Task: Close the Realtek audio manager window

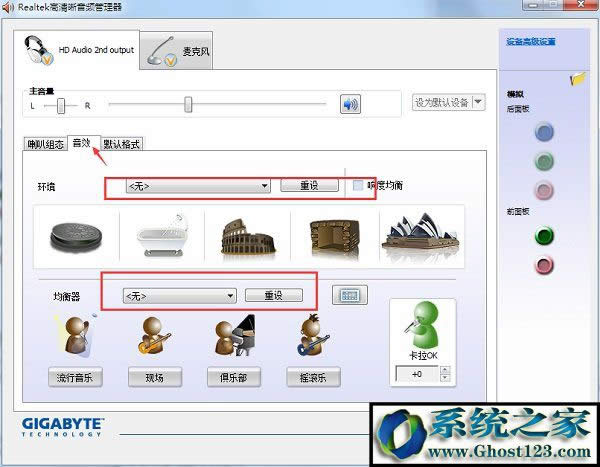Action: tap(580, 5)
